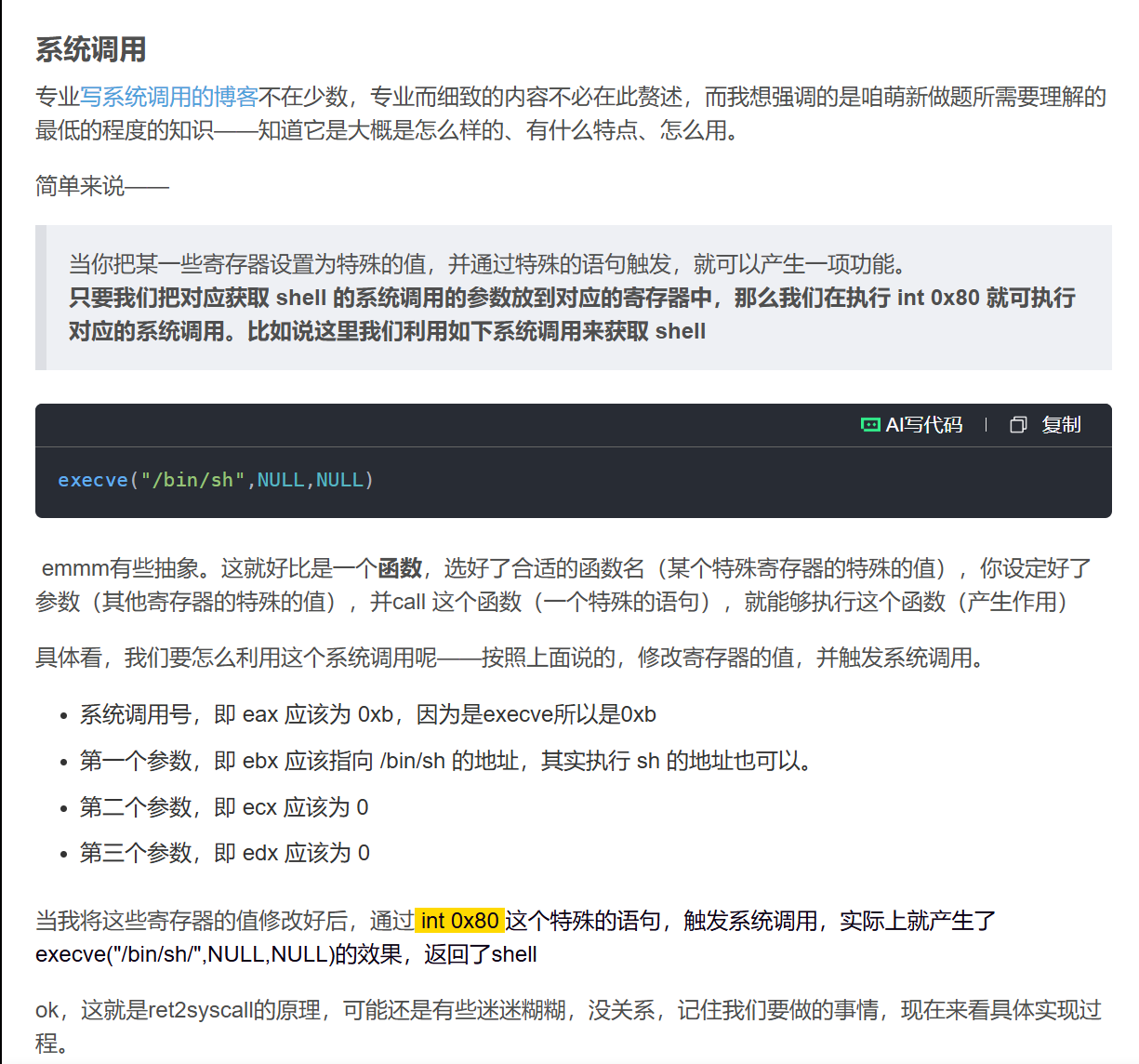Select the eax 应该为 0xb bullet item
Image resolution: width=1139 pixels, height=1064 pixels.
(367, 714)
